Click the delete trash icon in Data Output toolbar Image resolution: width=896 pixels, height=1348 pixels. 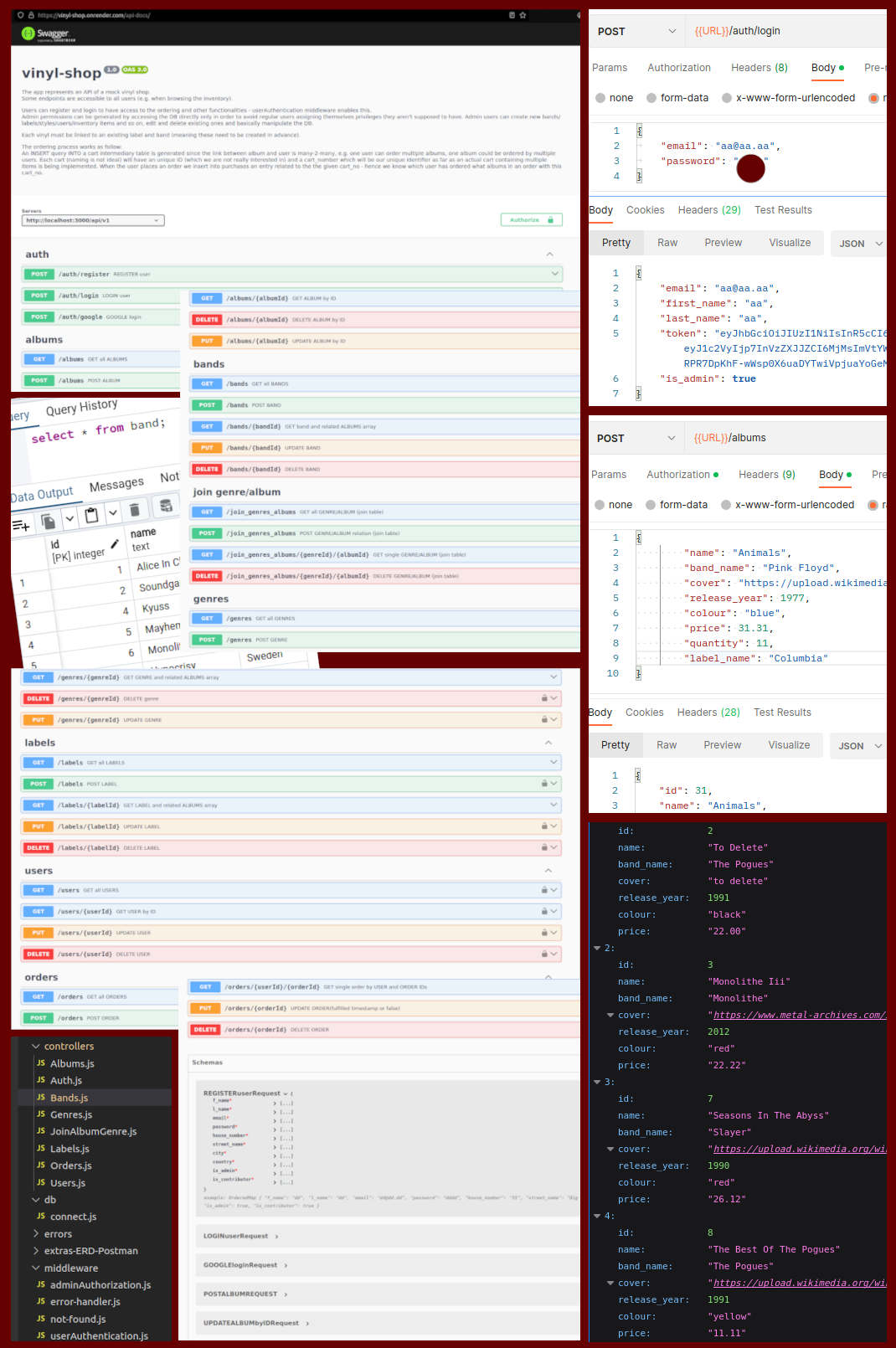(134, 509)
